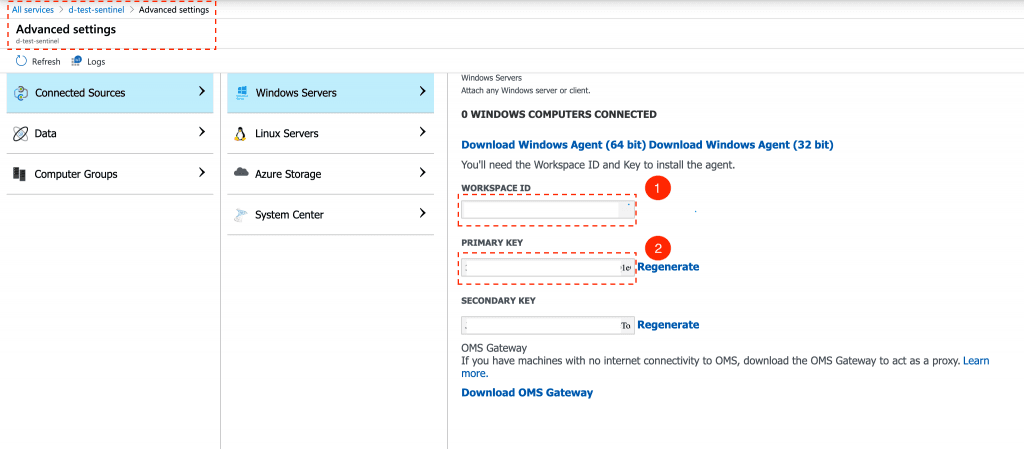1024x449 pixels.
Task: Expand the Azure Storage chevron
Action: point(423,173)
